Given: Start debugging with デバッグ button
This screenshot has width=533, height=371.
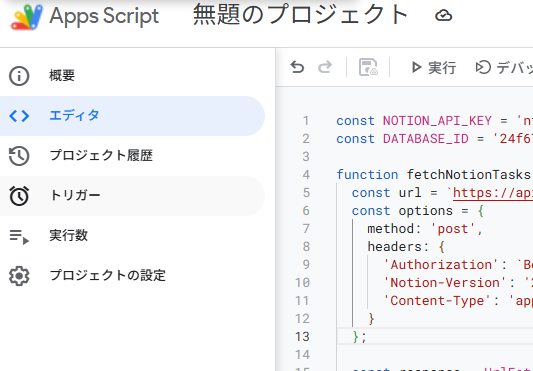Looking at the screenshot, I should point(503,67).
